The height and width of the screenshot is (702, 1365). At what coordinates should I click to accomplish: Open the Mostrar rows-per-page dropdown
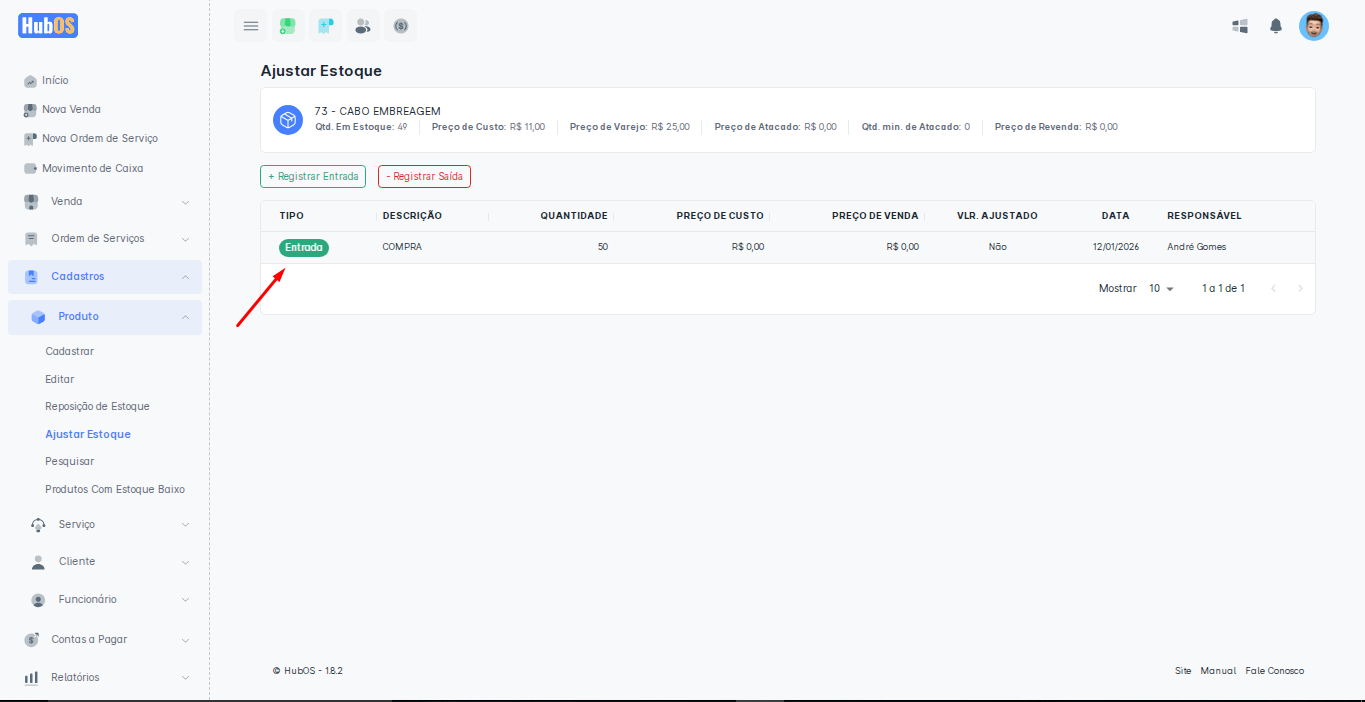coord(1161,288)
